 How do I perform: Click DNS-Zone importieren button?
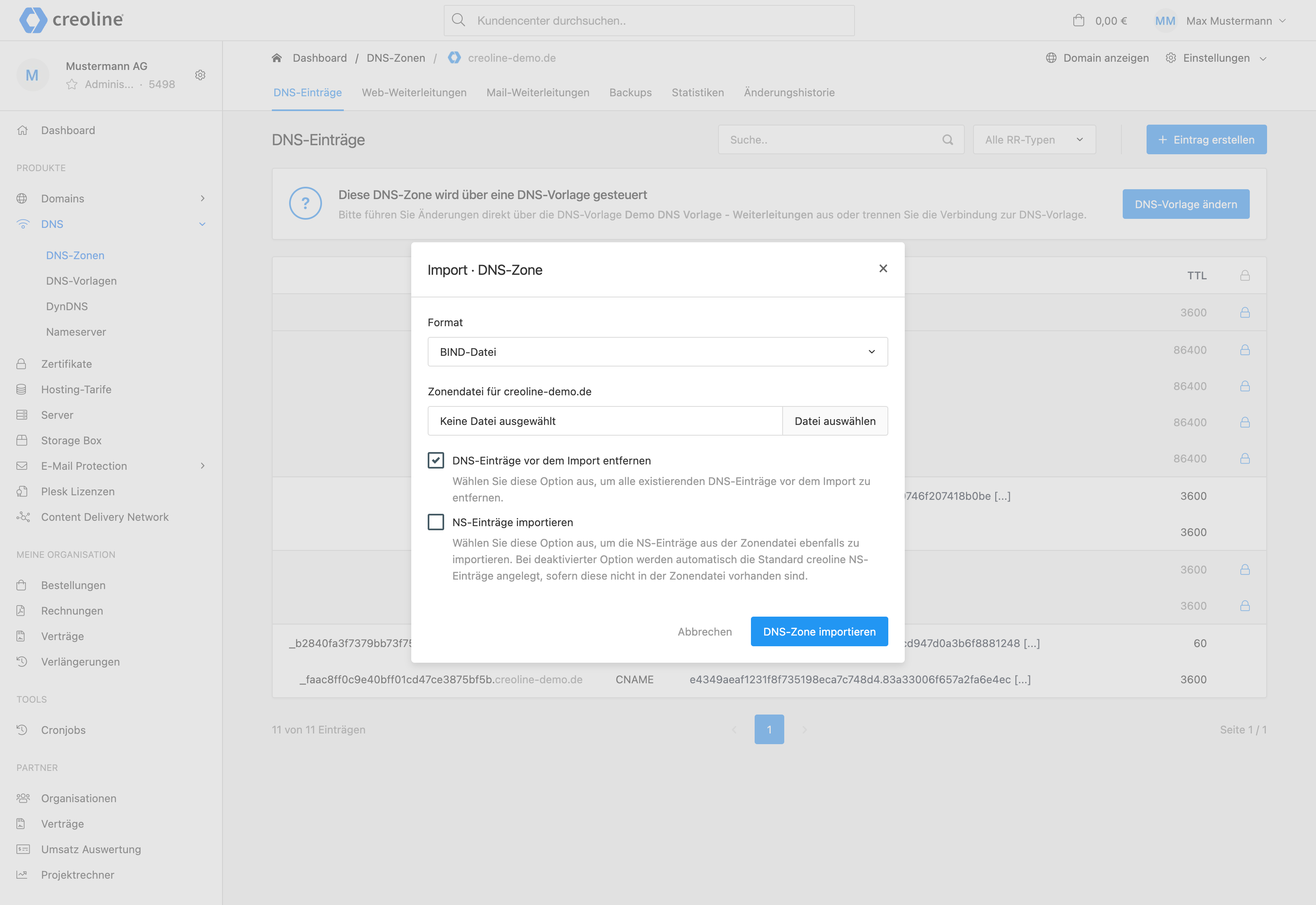pyautogui.click(x=819, y=632)
